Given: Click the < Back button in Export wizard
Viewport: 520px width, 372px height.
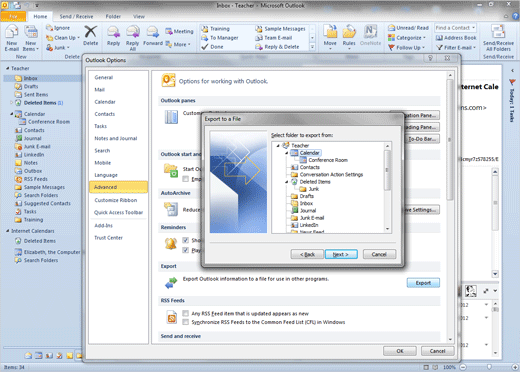Looking at the screenshot, I should pyautogui.click(x=307, y=254).
